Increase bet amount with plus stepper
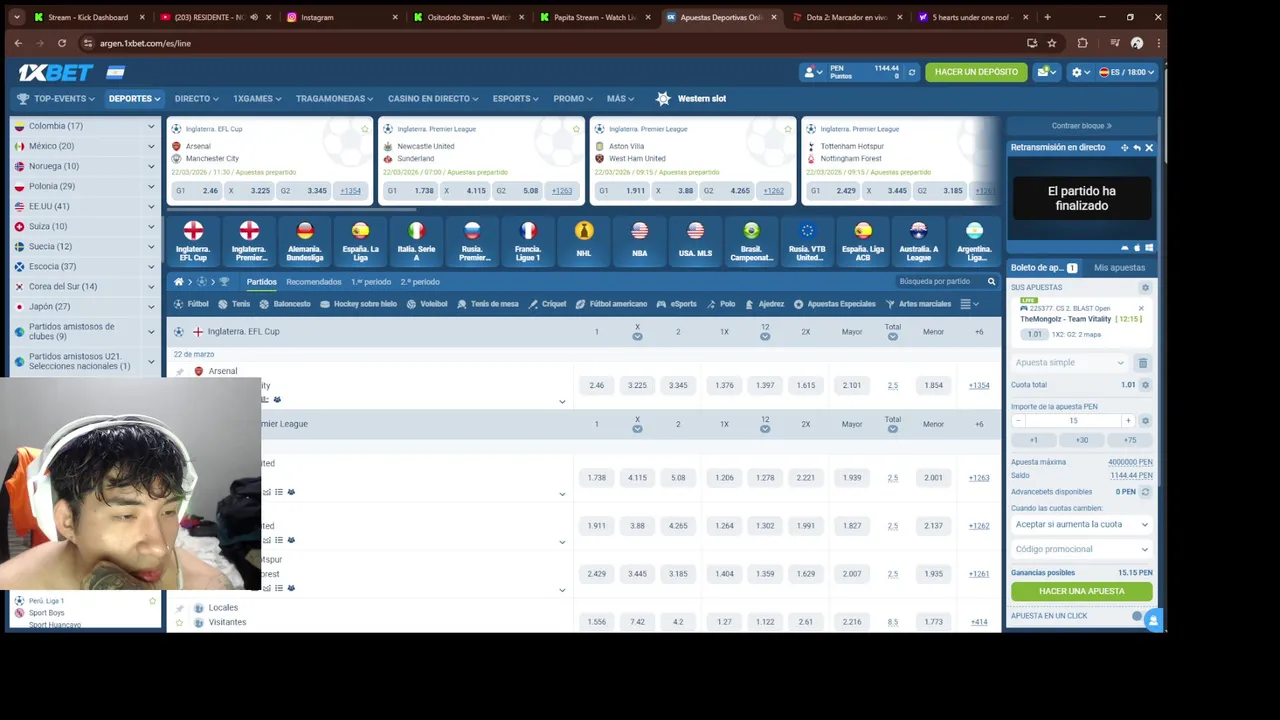1280x720 pixels. click(x=1127, y=421)
